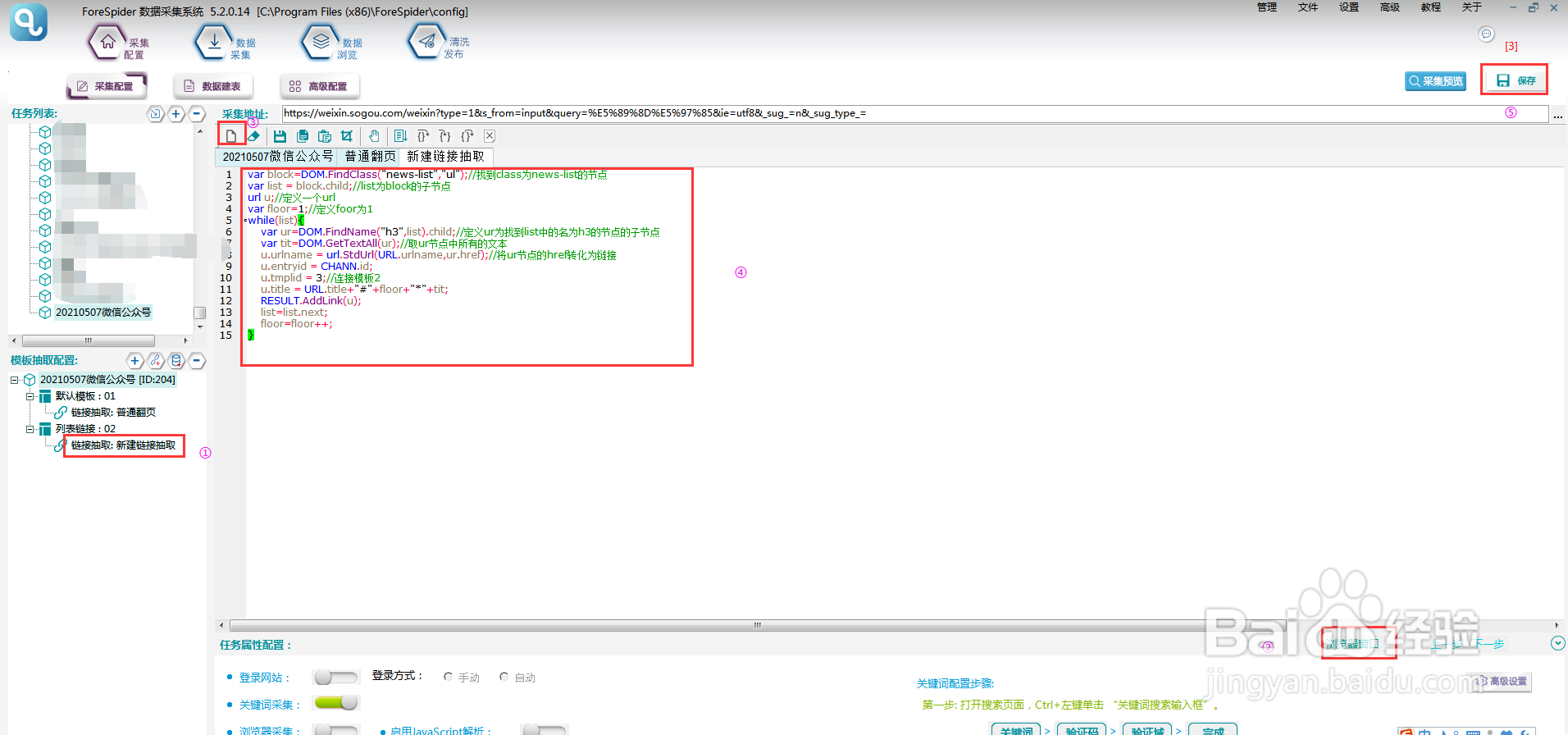Collapse the 默认模板 : 01 node
The image size is (1568, 735).
tap(30, 396)
